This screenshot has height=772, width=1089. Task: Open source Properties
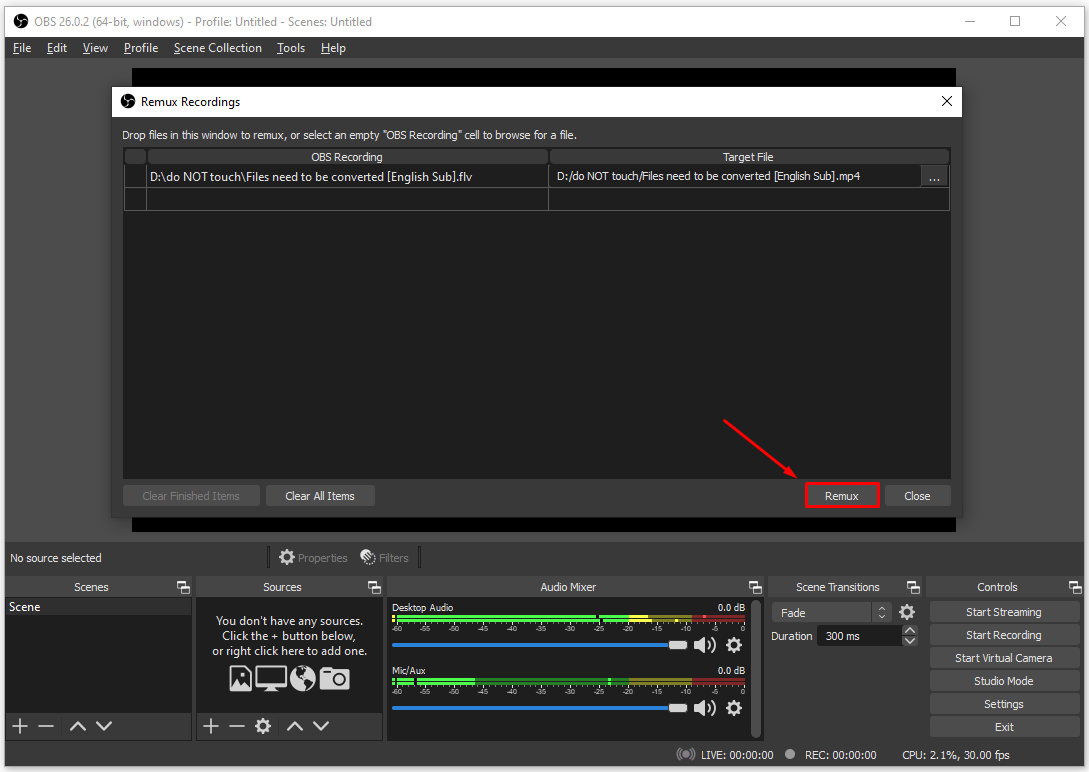click(313, 557)
